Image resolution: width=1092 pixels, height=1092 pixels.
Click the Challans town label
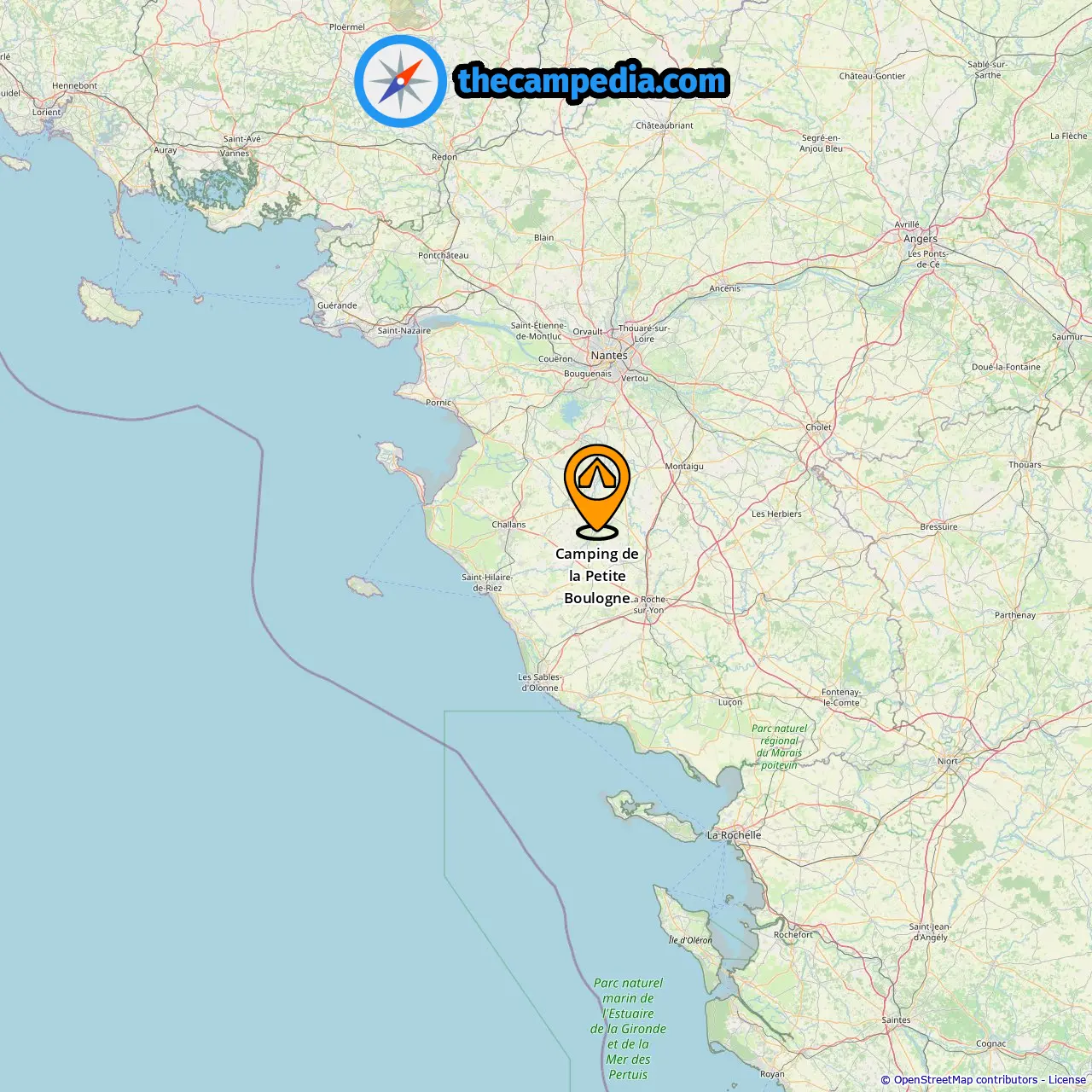tap(508, 525)
